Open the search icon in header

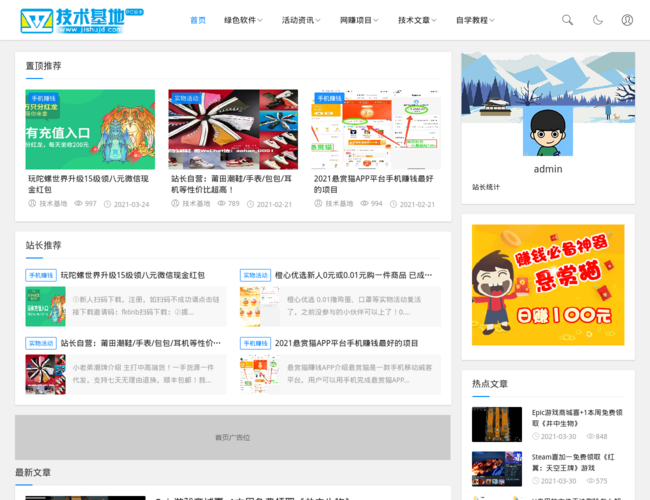567,20
